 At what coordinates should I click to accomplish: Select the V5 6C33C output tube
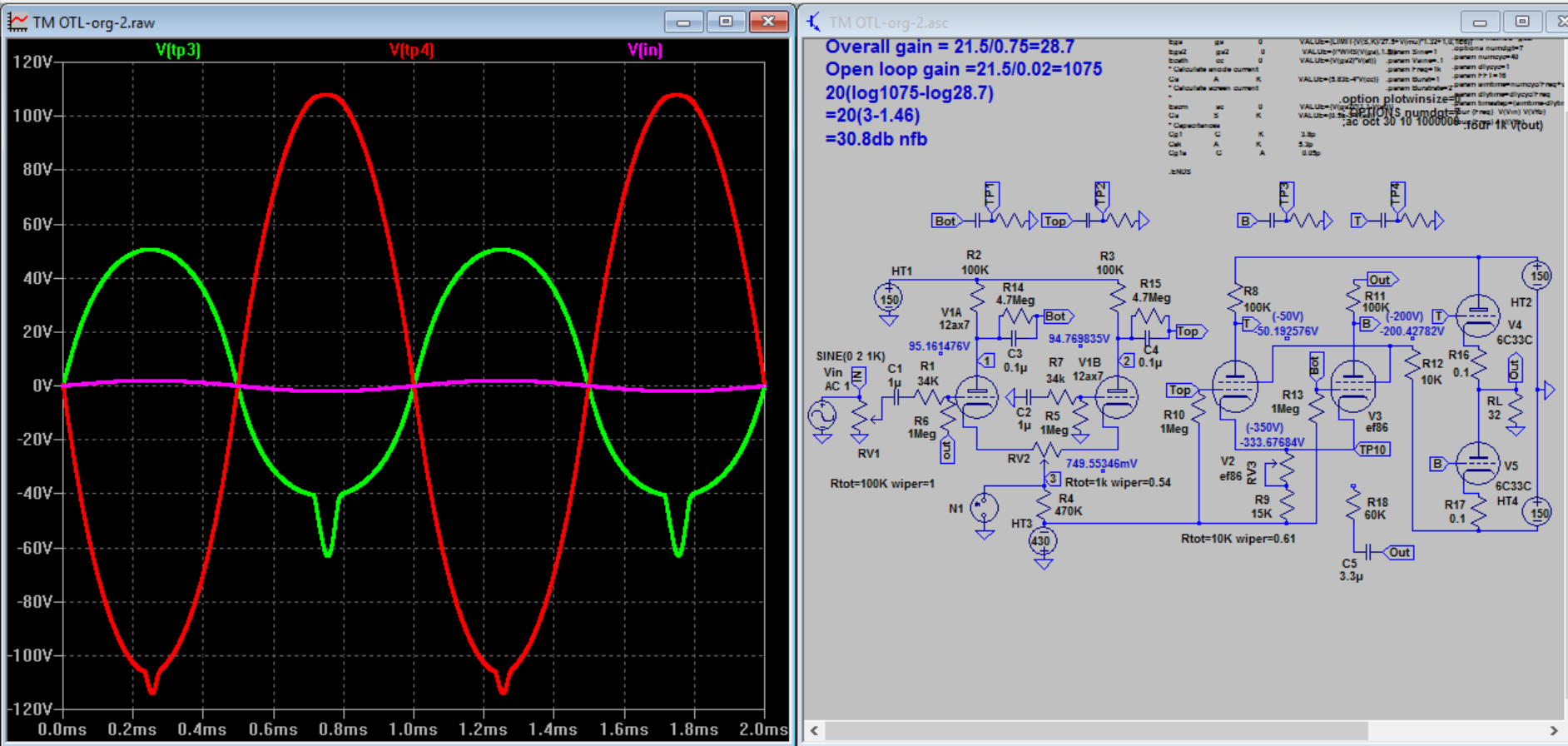point(1478,464)
